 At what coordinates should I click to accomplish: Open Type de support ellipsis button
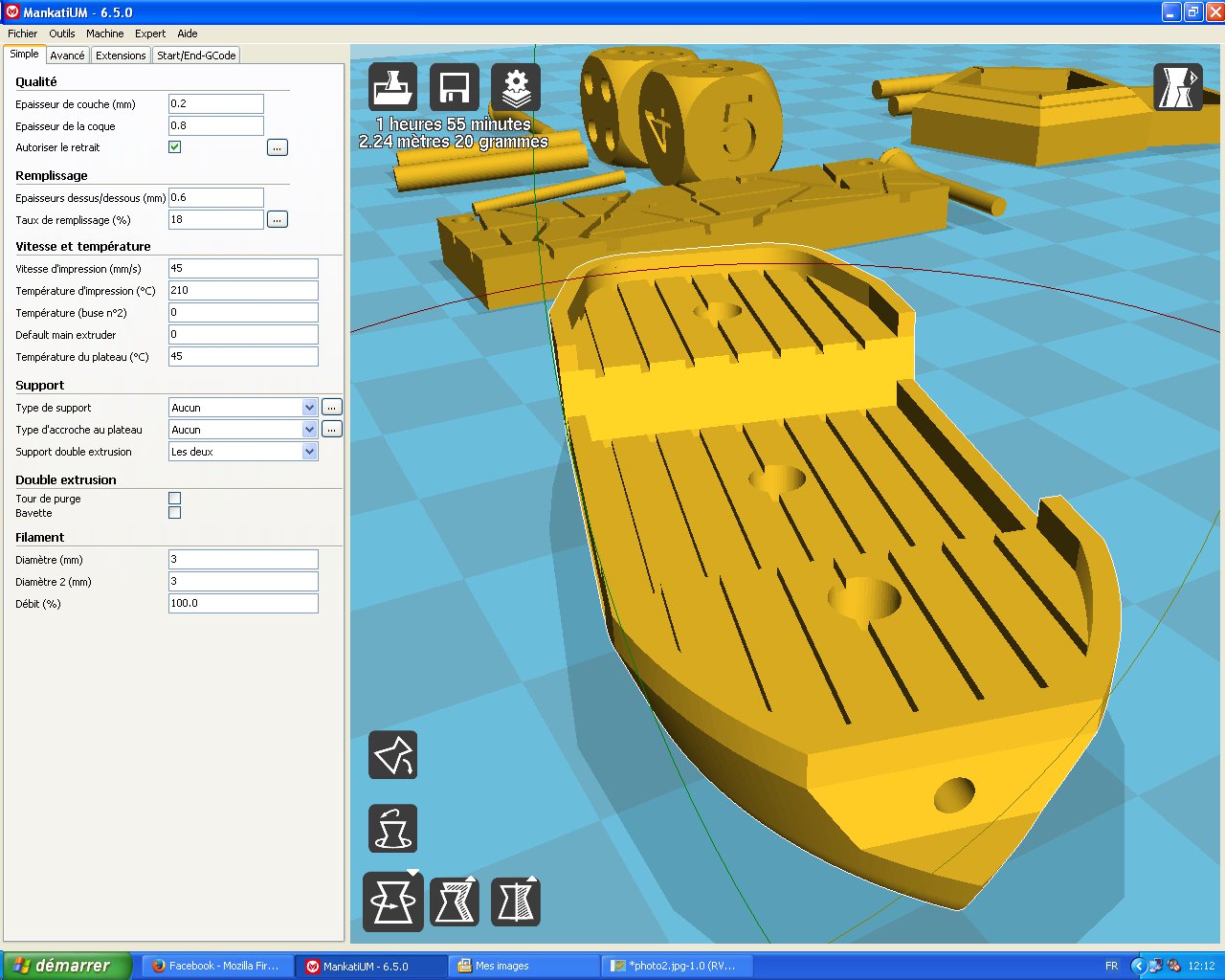331,407
